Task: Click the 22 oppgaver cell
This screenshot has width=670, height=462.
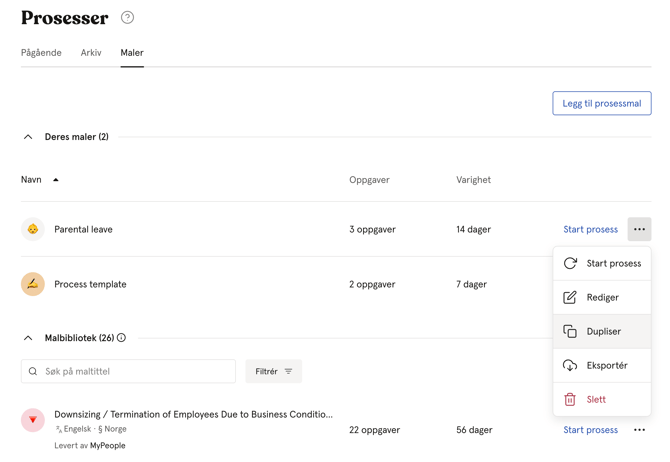Action: pos(374,430)
